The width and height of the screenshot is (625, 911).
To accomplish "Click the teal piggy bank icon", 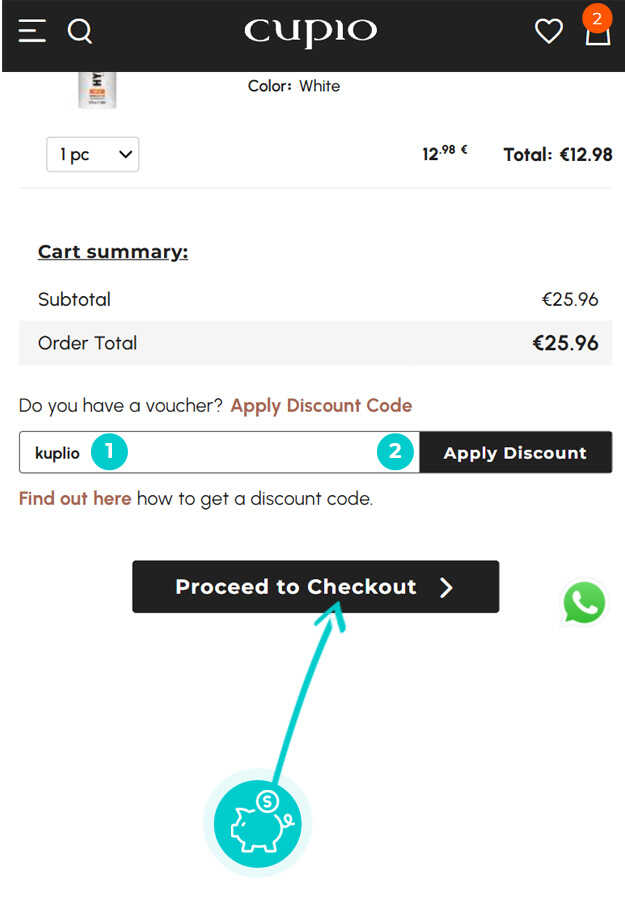I will [x=257, y=823].
